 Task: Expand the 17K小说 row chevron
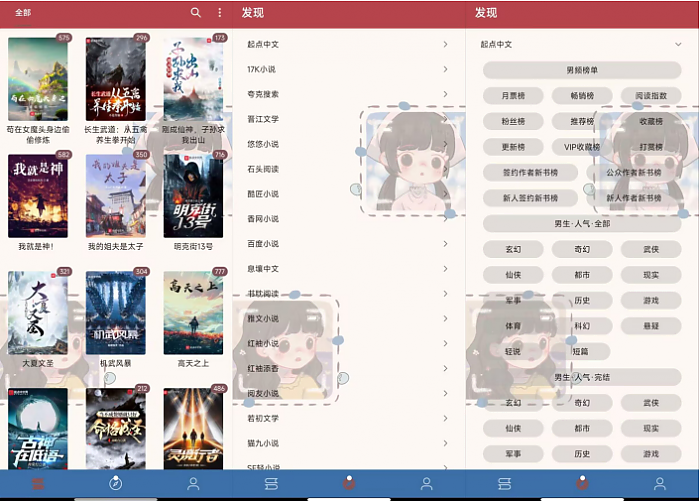pos(445,69)
